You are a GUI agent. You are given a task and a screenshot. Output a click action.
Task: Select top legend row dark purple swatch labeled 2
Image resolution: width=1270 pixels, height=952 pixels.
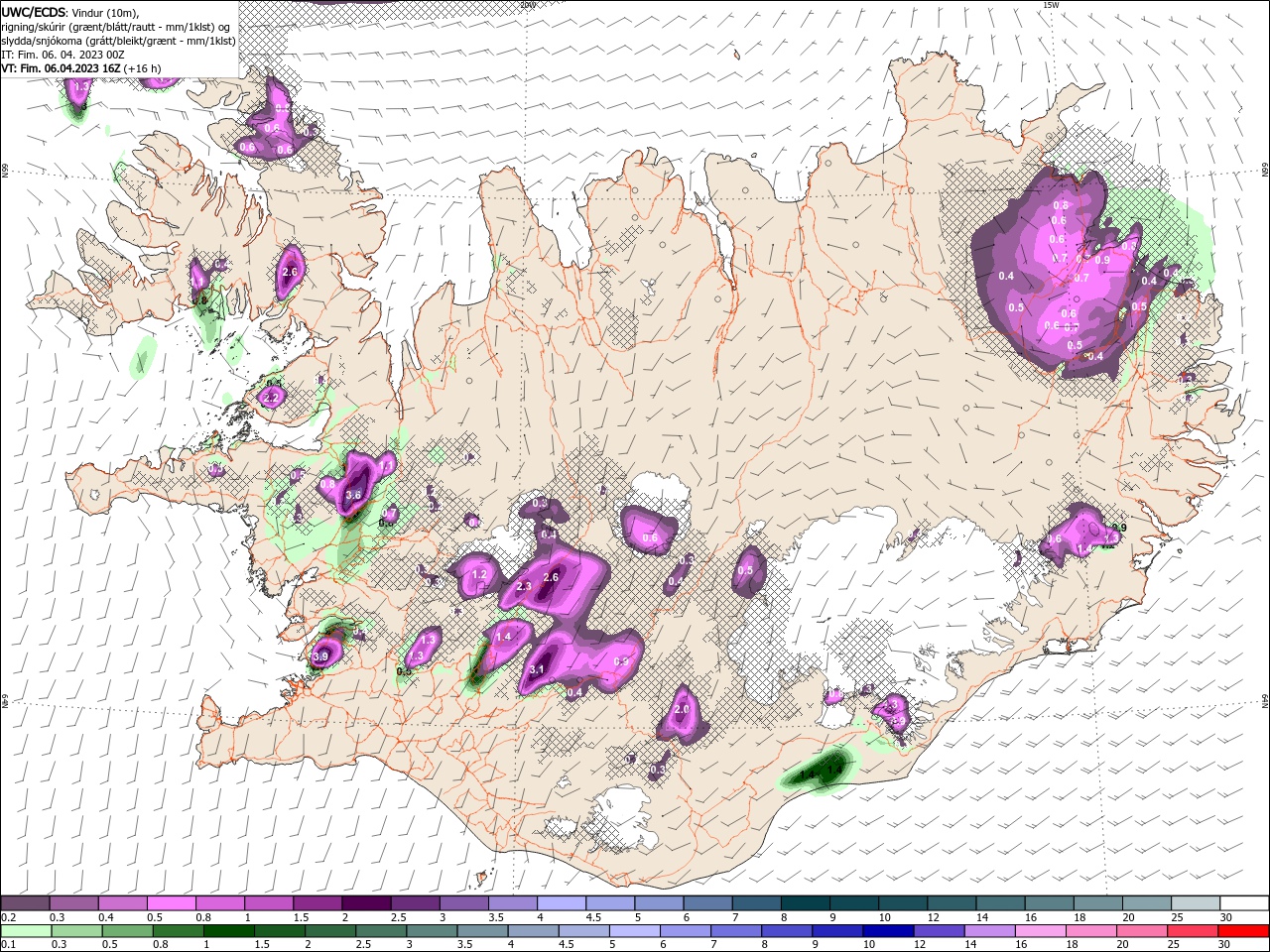pos(366,903)
